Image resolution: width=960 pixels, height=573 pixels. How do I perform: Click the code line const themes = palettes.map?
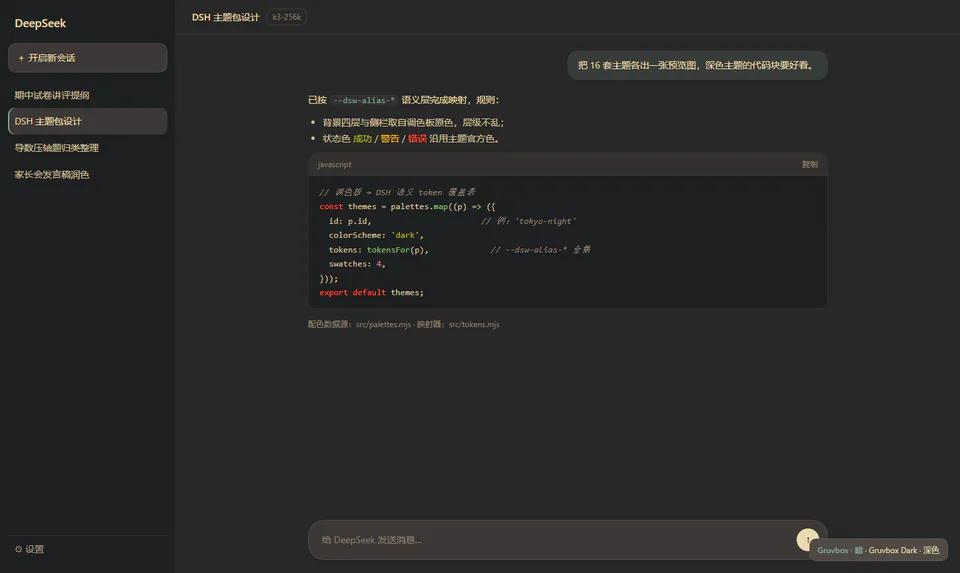(407, 206)
